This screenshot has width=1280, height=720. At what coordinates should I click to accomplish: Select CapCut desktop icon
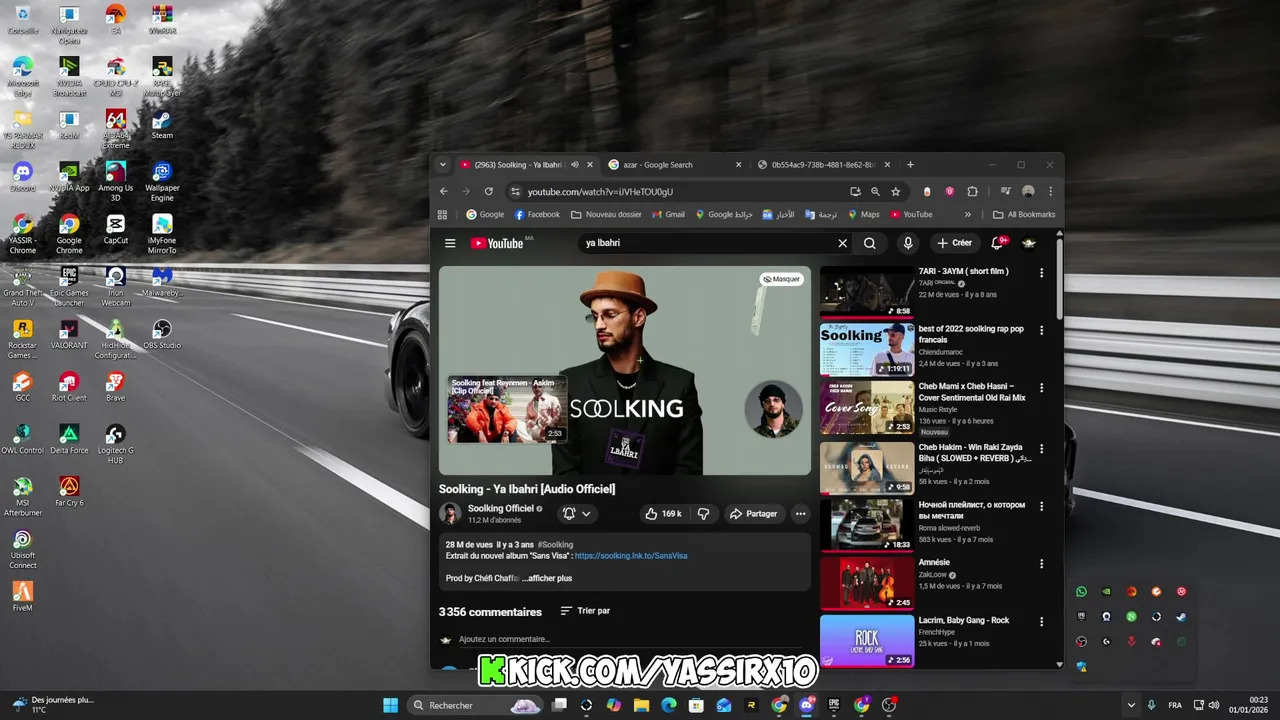pyautogui.click(x=116, y=229)
